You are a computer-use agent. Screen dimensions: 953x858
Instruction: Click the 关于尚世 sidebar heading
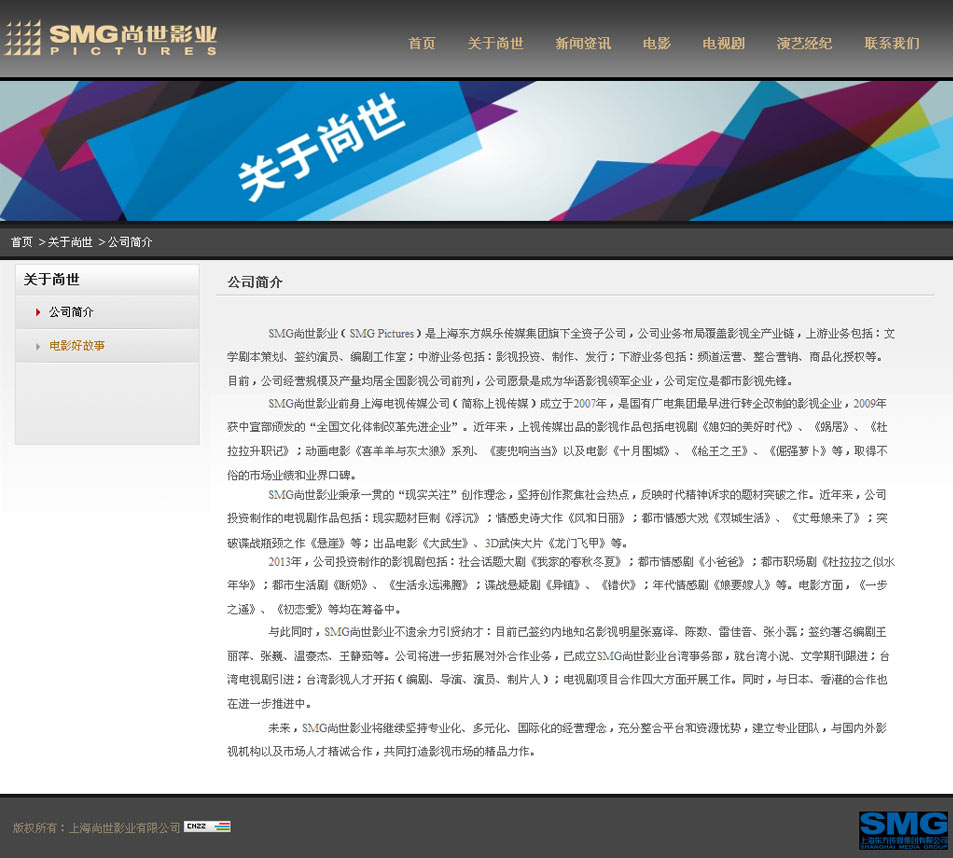(52, 280)
